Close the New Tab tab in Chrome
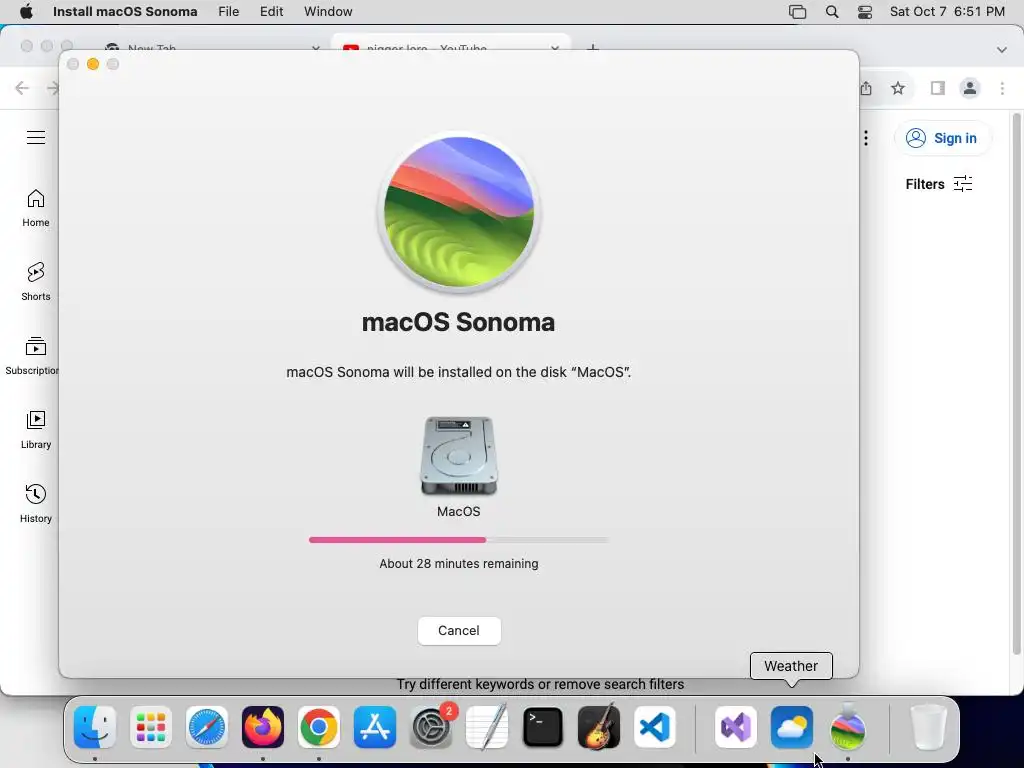Image resolution: width=1024 pixels, height=768 pixels. tap(316, 48)
